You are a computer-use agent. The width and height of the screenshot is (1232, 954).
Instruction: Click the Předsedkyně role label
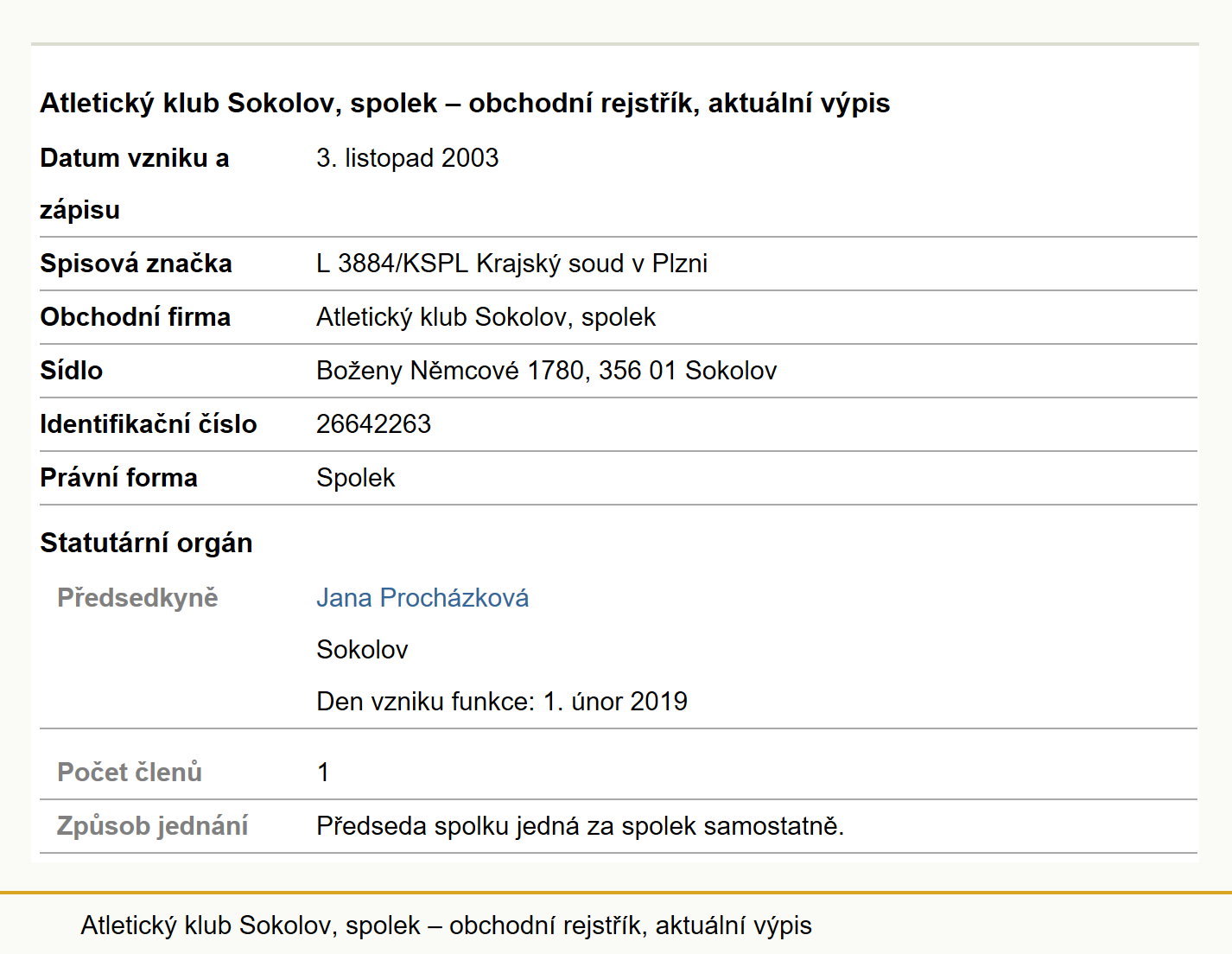tap(137, 598)
